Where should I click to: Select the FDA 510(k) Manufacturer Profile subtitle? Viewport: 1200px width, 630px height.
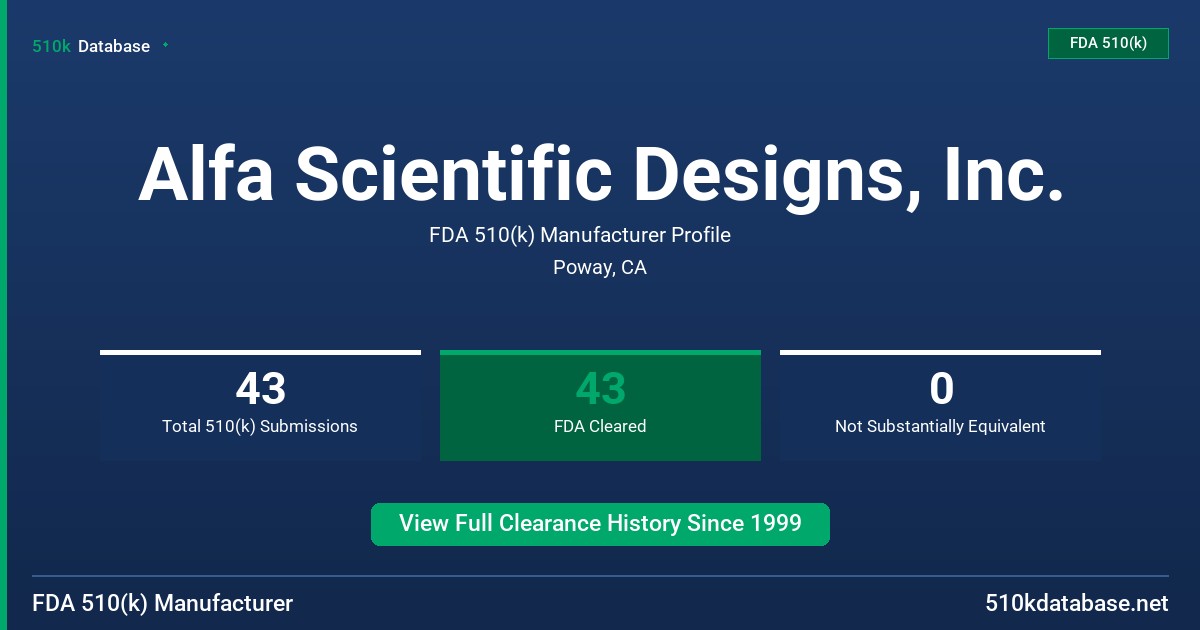click(580, 235)
